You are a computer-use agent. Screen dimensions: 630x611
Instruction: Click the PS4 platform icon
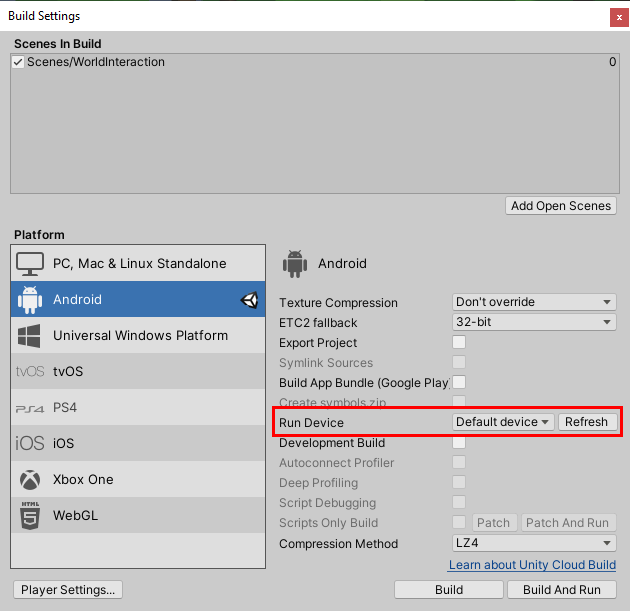pyautogui.click(x=30, y=408)
